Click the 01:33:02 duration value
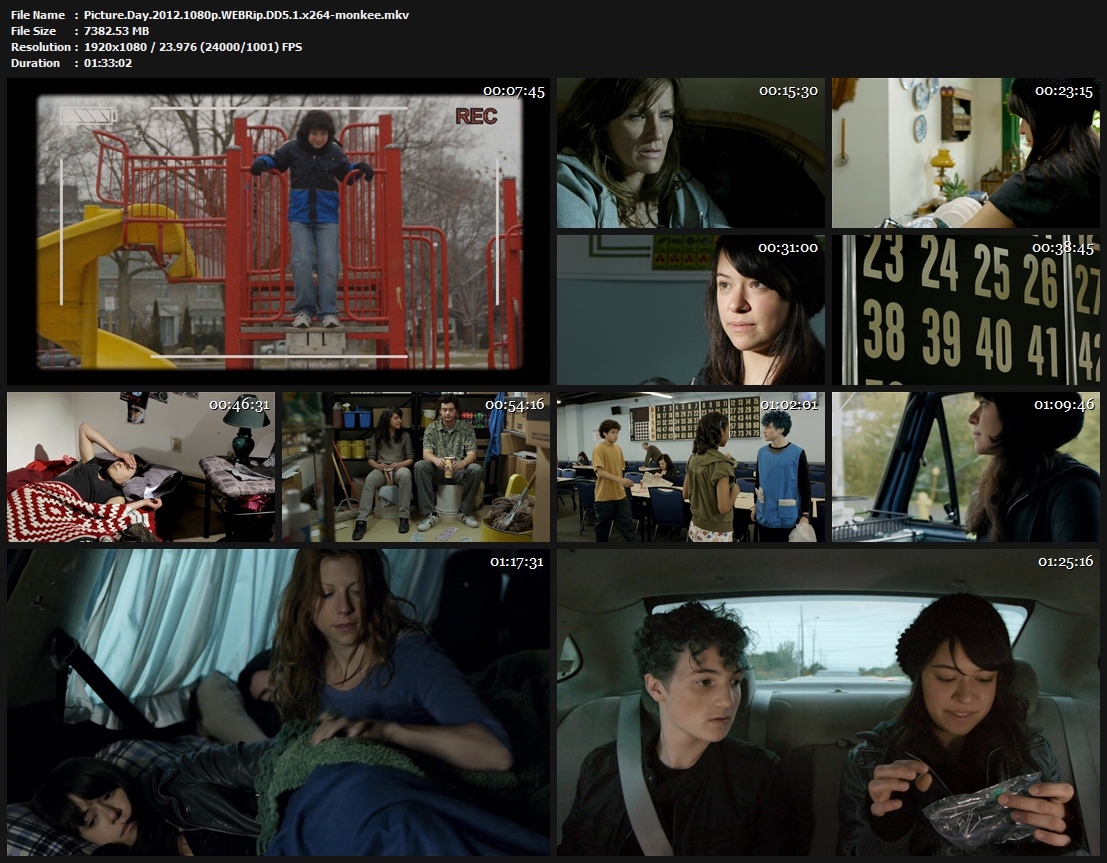The image size is (1107, 863). tap(109, 63)
